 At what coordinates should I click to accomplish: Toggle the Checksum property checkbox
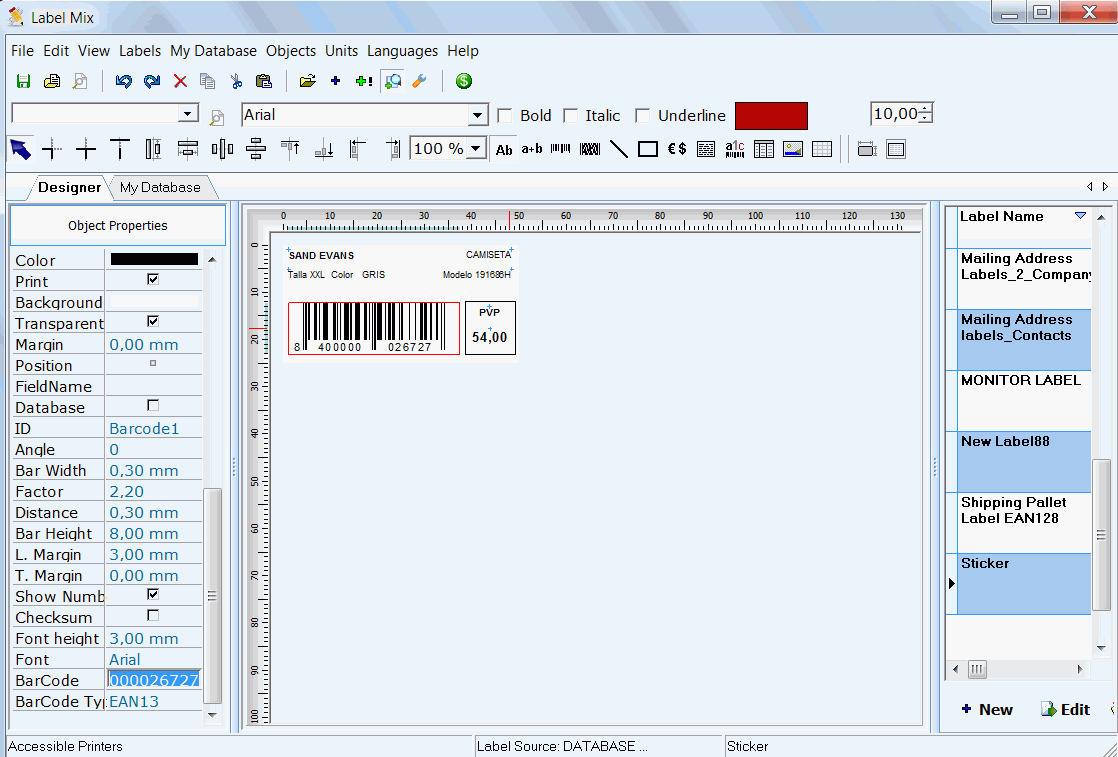[153, 615]
